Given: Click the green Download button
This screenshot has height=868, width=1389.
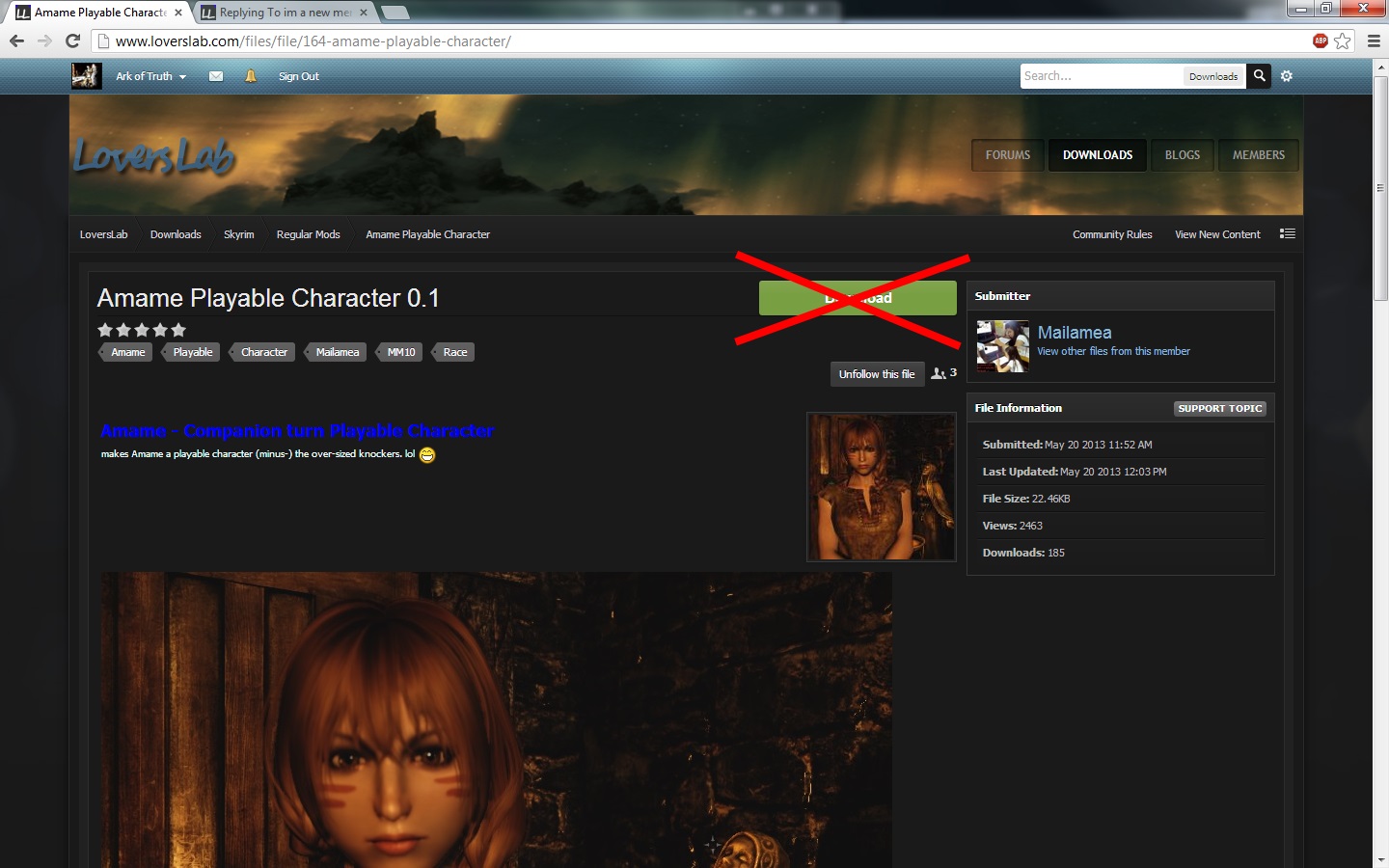Looking at the screenshot, I should pyautogui.click(x=858, y=298).
